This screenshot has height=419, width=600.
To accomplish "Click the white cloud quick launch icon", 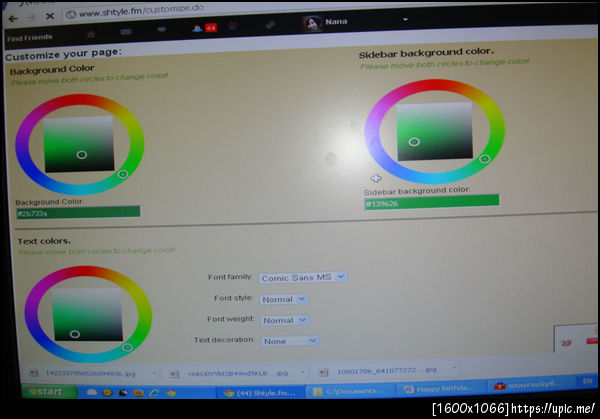I will [x=91, y=392].
